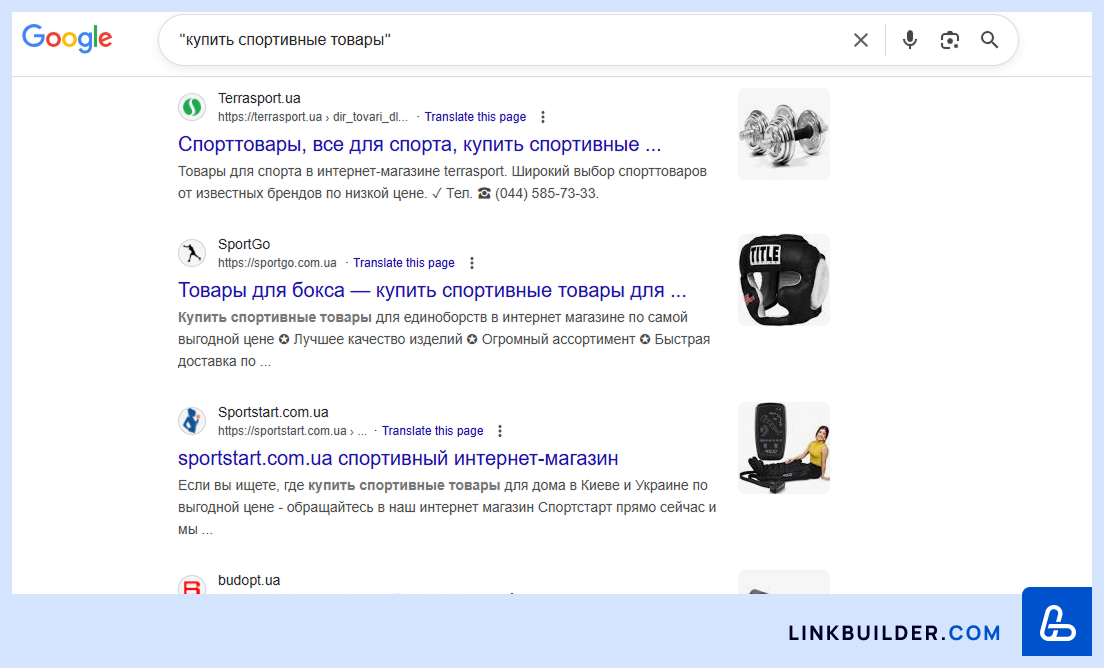
Task: Click the SportGo favicon
Action: [192, 253]
